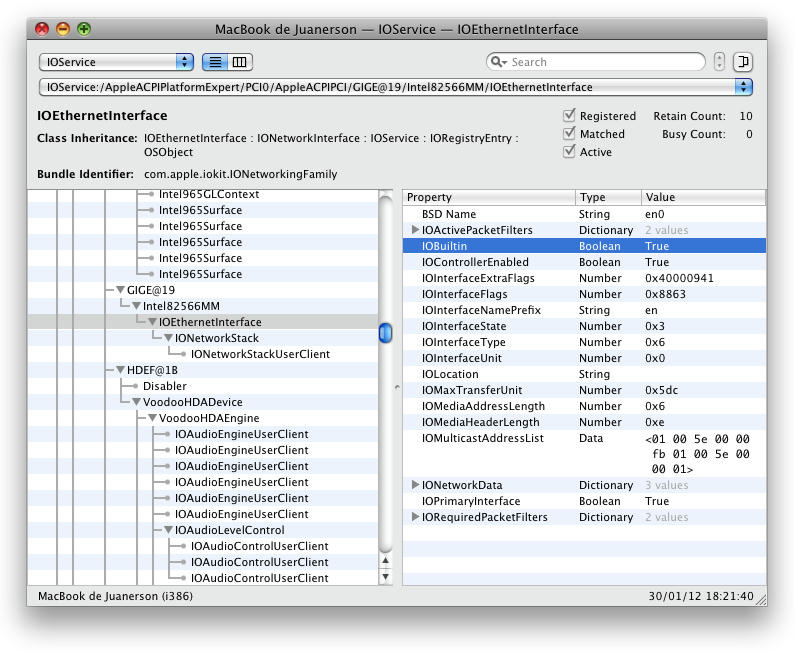Expand the IORequiredPacketFilters dictionary
The image size is (794, 658).
pyautogui.click(x=415, y=517)
